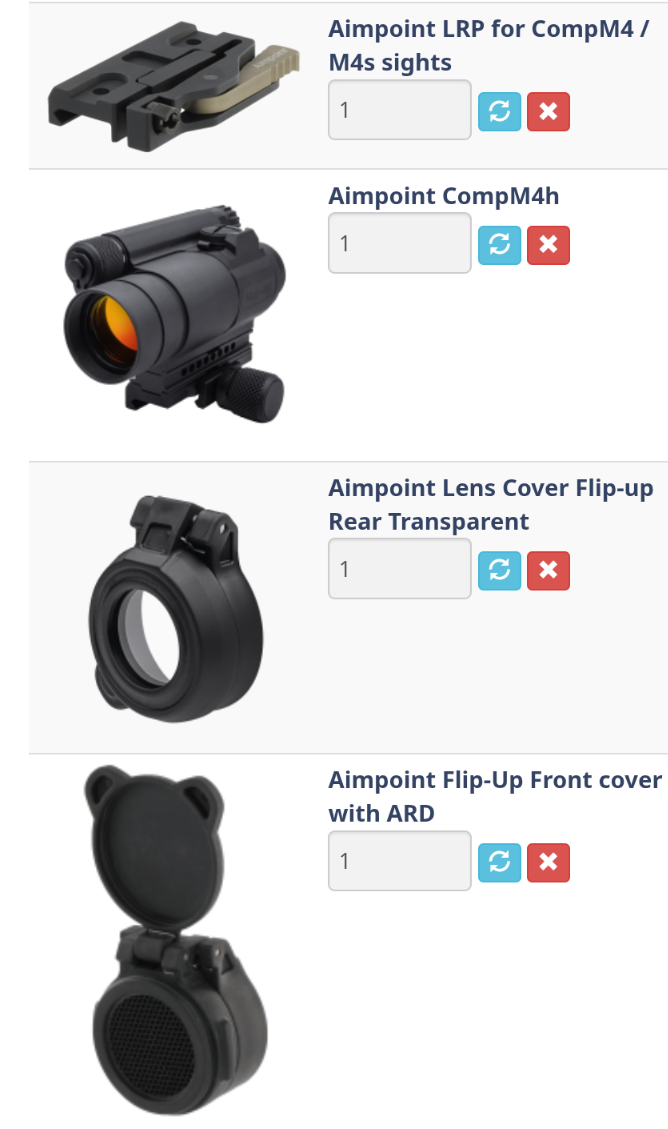The image size is (668, 1129).
Task: Remove Lens Cover Flip-up Rear Transparent item
Action: (x=548, y=570)
